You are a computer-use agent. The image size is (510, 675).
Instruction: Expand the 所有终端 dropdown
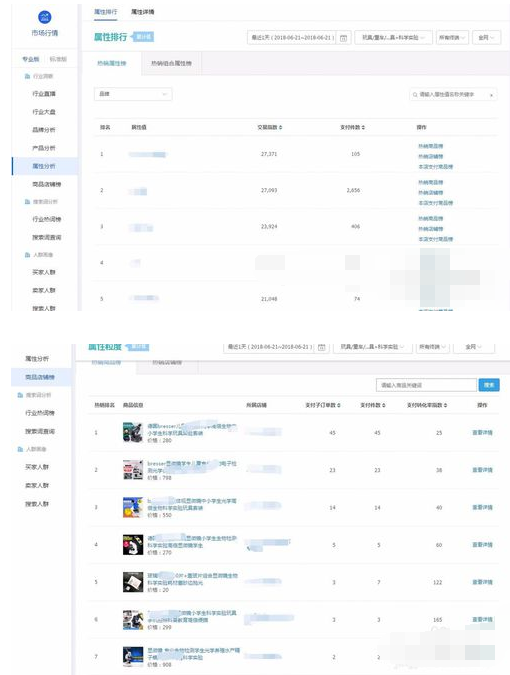(452, 38)
